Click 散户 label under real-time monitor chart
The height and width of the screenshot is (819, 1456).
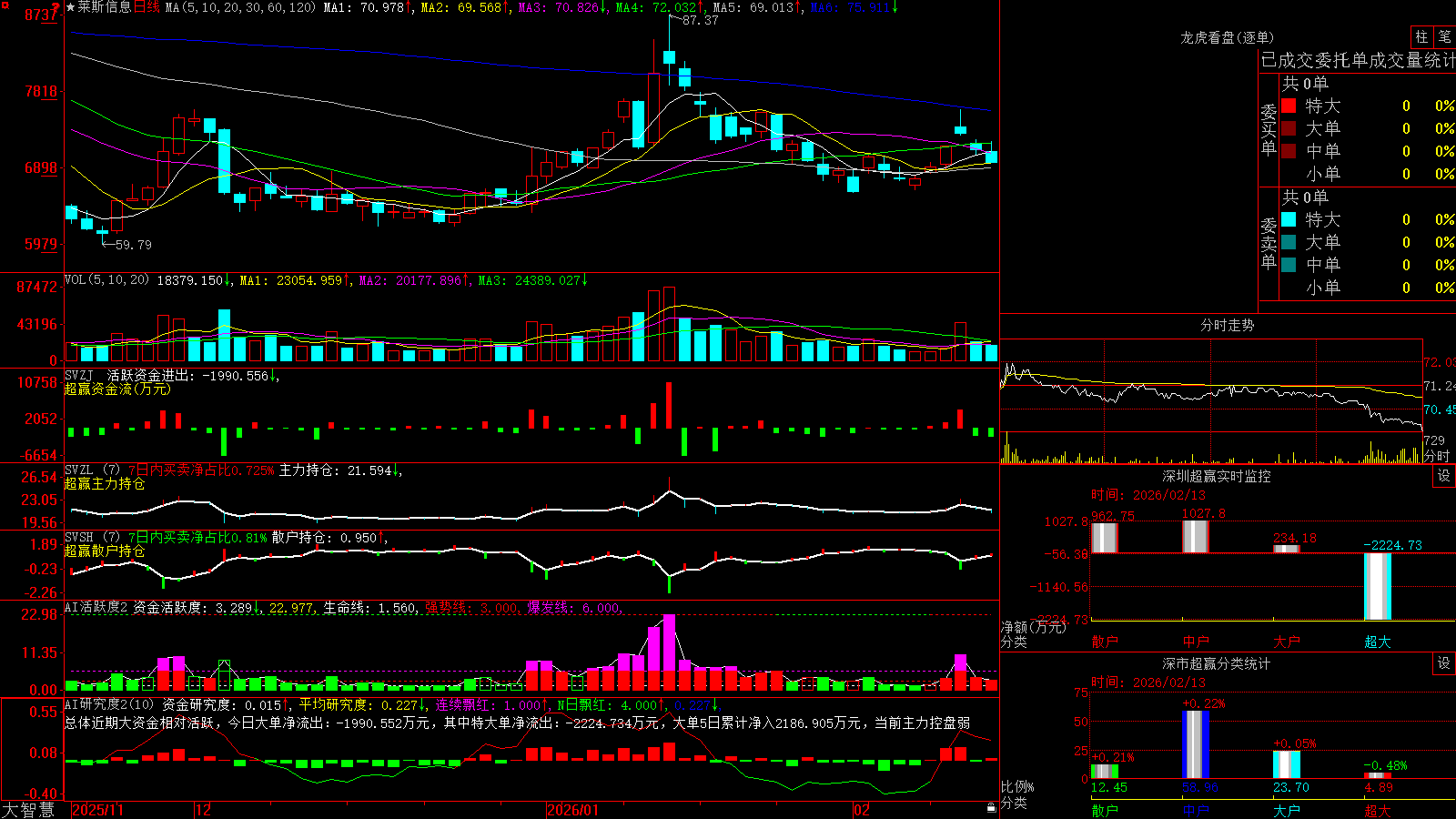click(1105, 642)
